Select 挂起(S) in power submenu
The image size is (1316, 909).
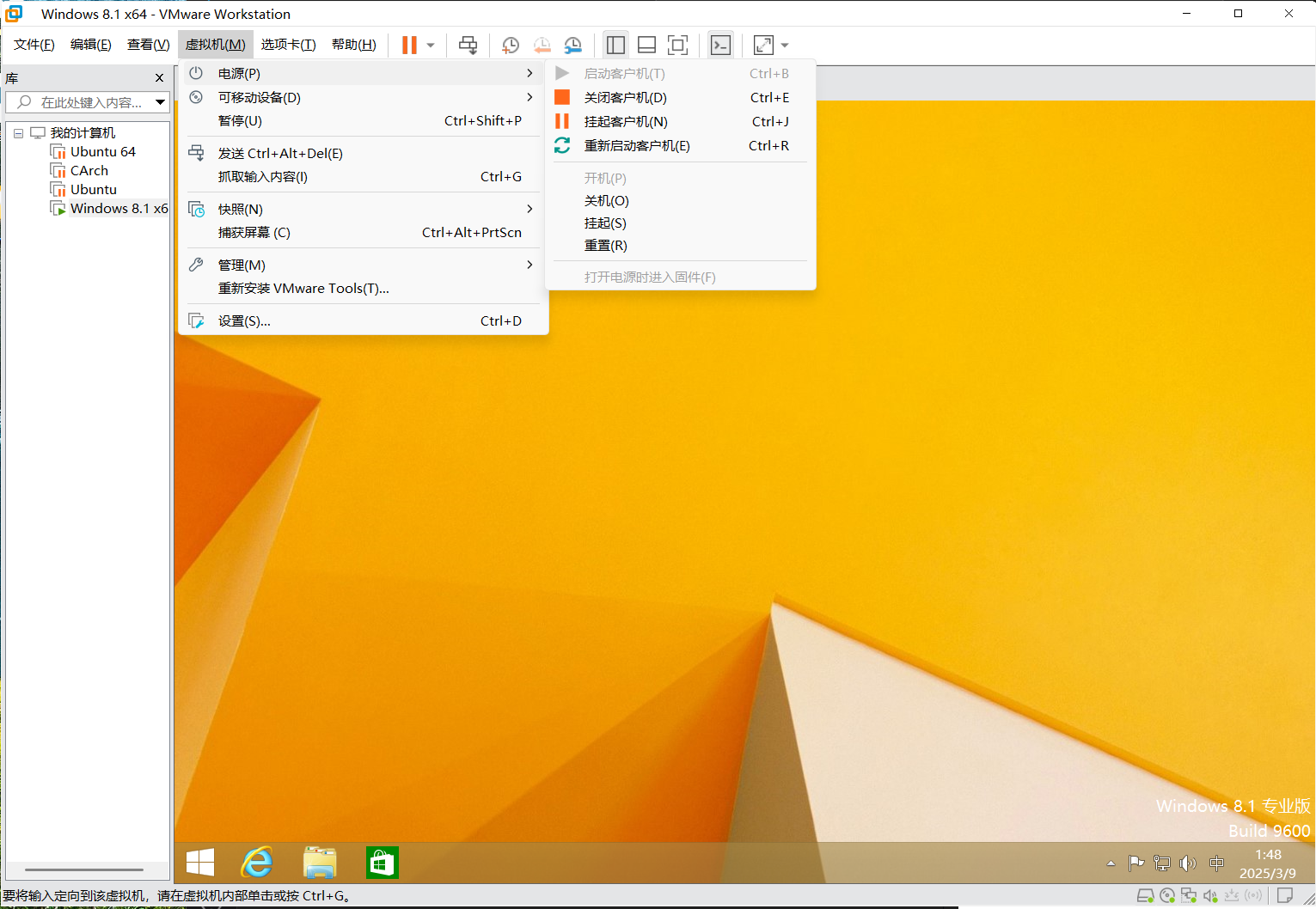tap(680, 223)
